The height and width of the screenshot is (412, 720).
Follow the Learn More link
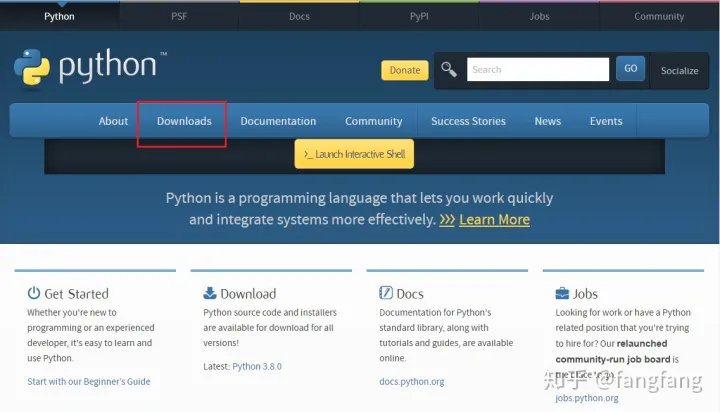coord(494,220)
